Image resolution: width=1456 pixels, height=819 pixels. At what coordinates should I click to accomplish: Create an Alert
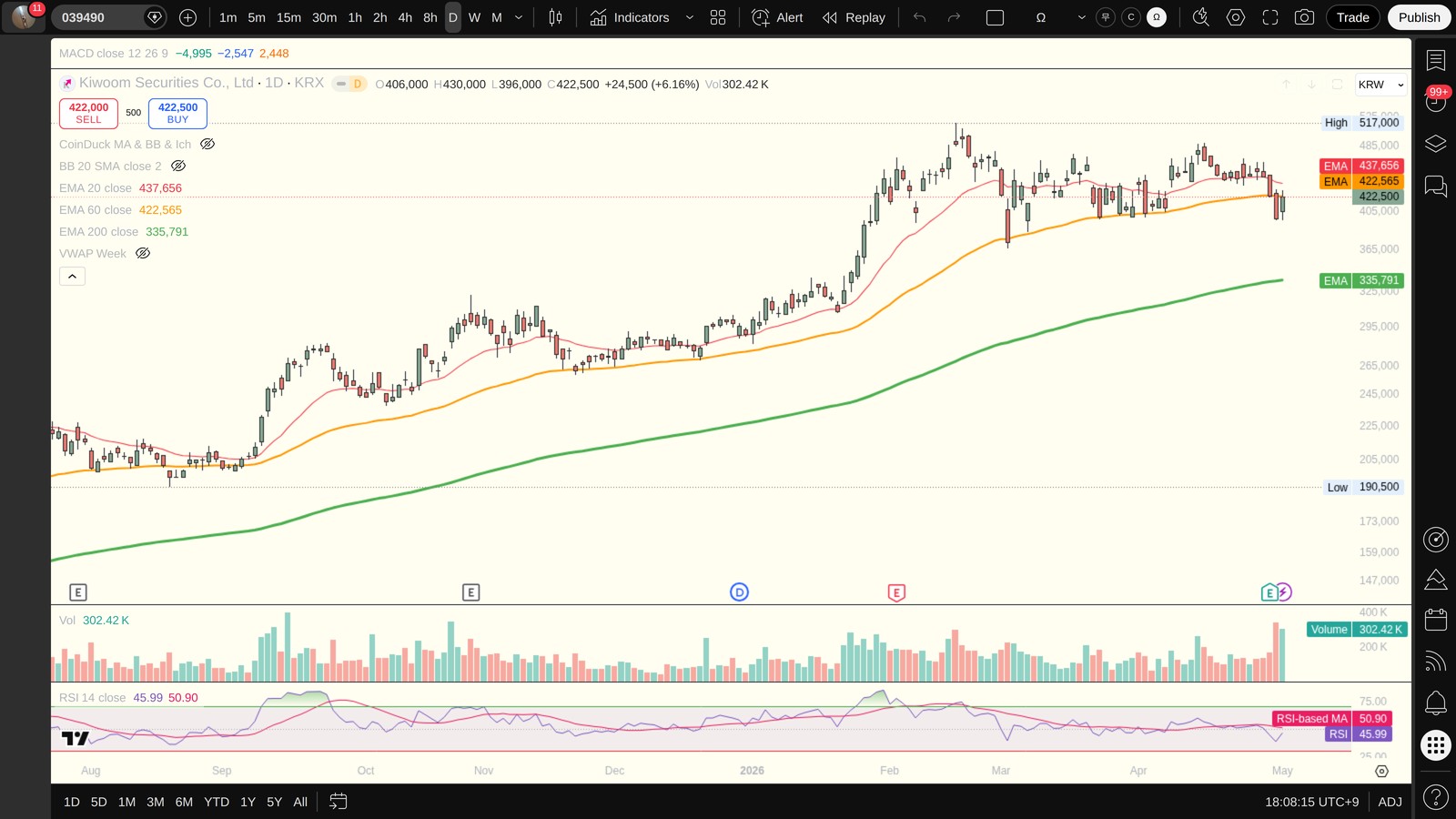tap(778, 17)
